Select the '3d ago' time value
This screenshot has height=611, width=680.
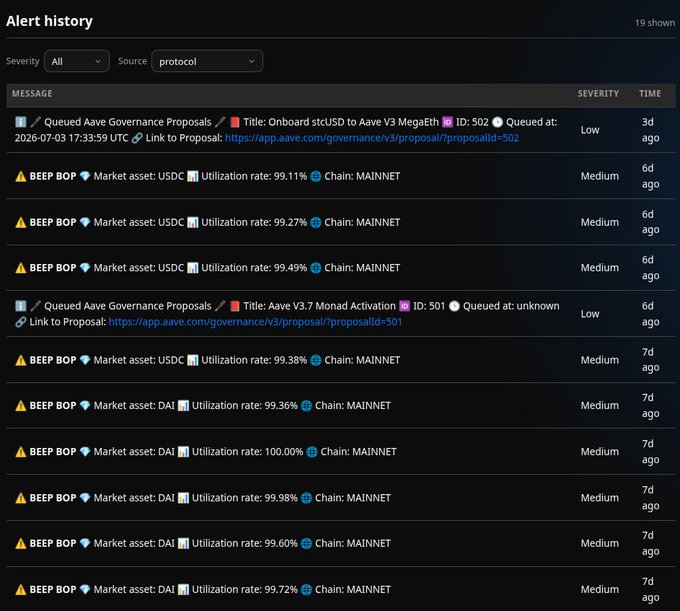(651, 130)
